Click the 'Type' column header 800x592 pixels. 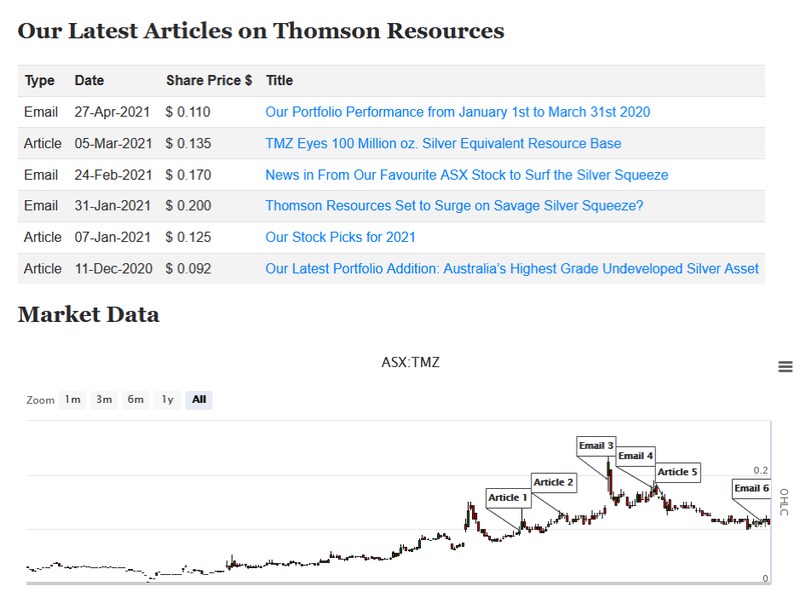click(40, 81)
